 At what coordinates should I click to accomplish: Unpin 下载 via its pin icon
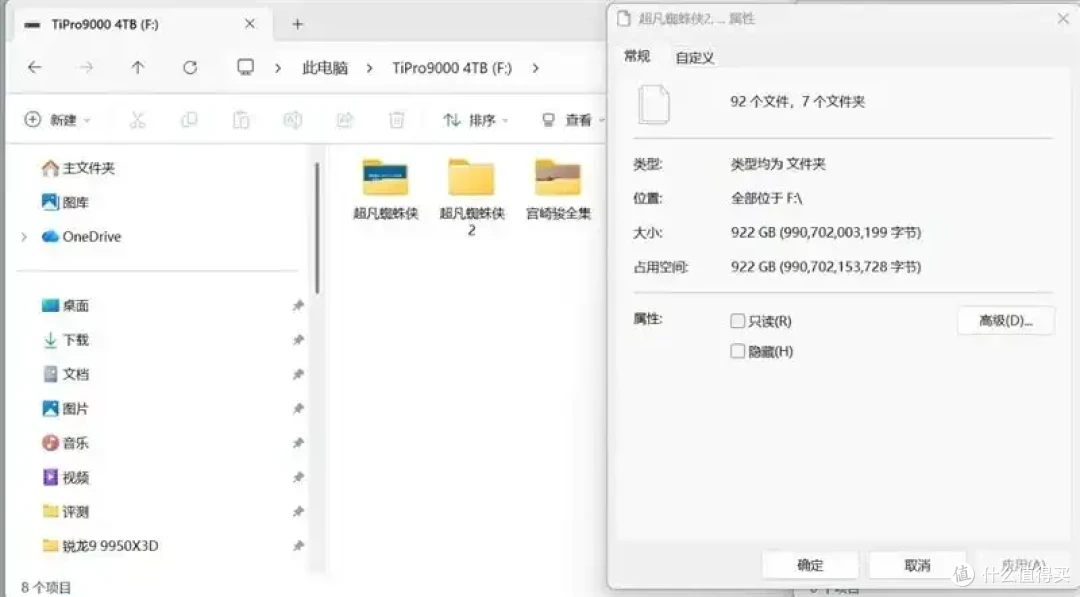[298, 340]
